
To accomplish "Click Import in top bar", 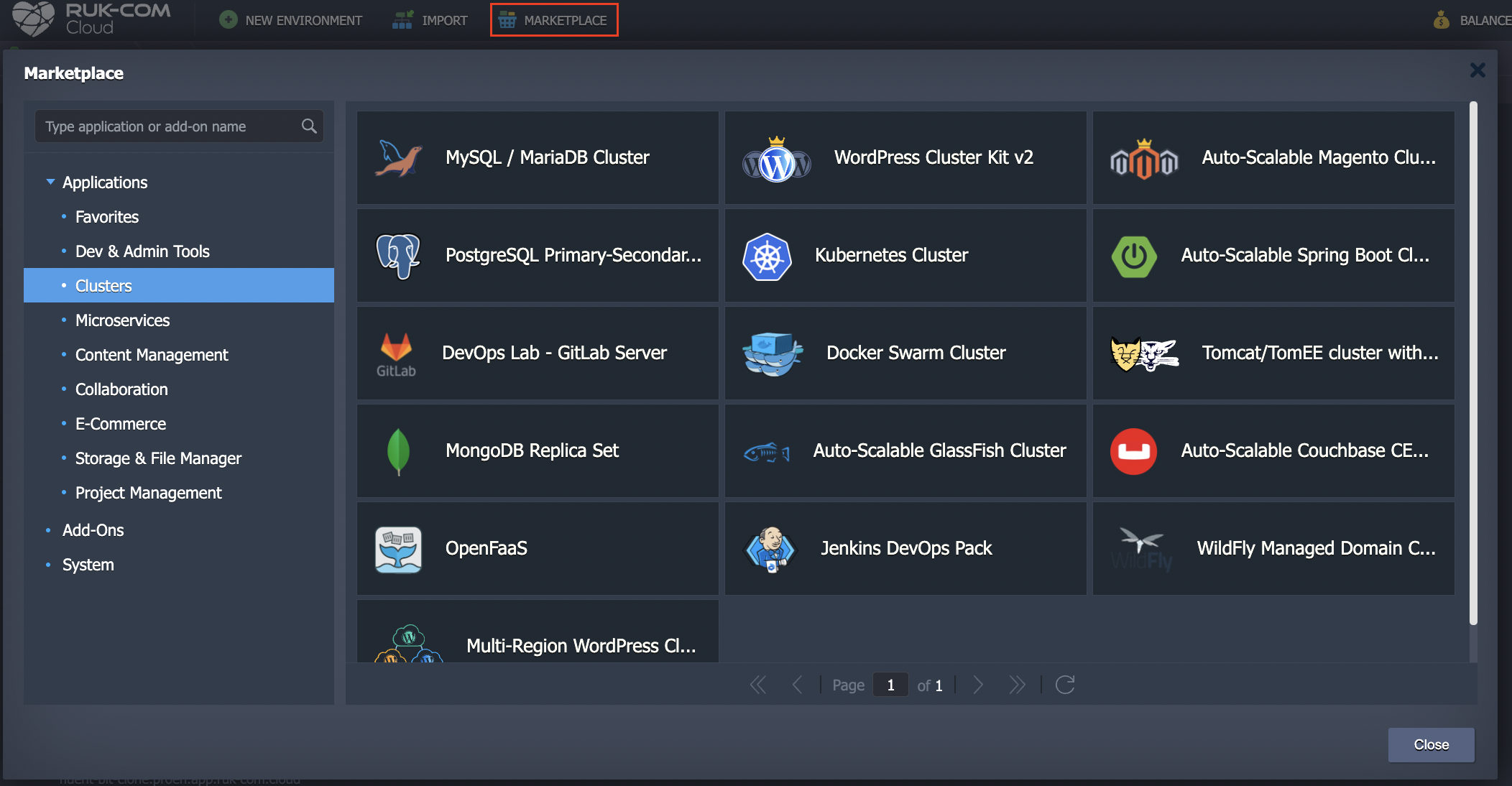I will pyautogui.click(x=430, y=20).
